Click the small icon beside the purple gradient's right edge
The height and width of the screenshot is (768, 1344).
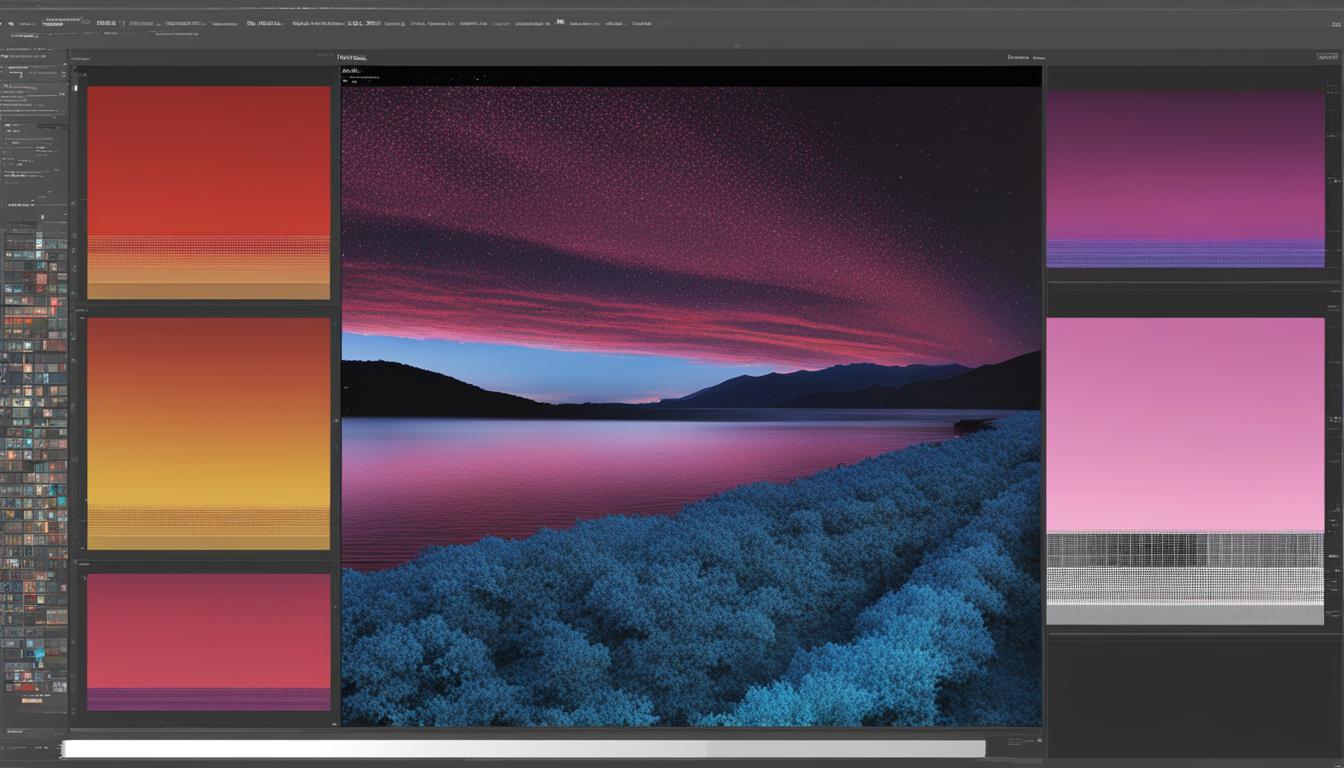click(x=1335, y=181)
